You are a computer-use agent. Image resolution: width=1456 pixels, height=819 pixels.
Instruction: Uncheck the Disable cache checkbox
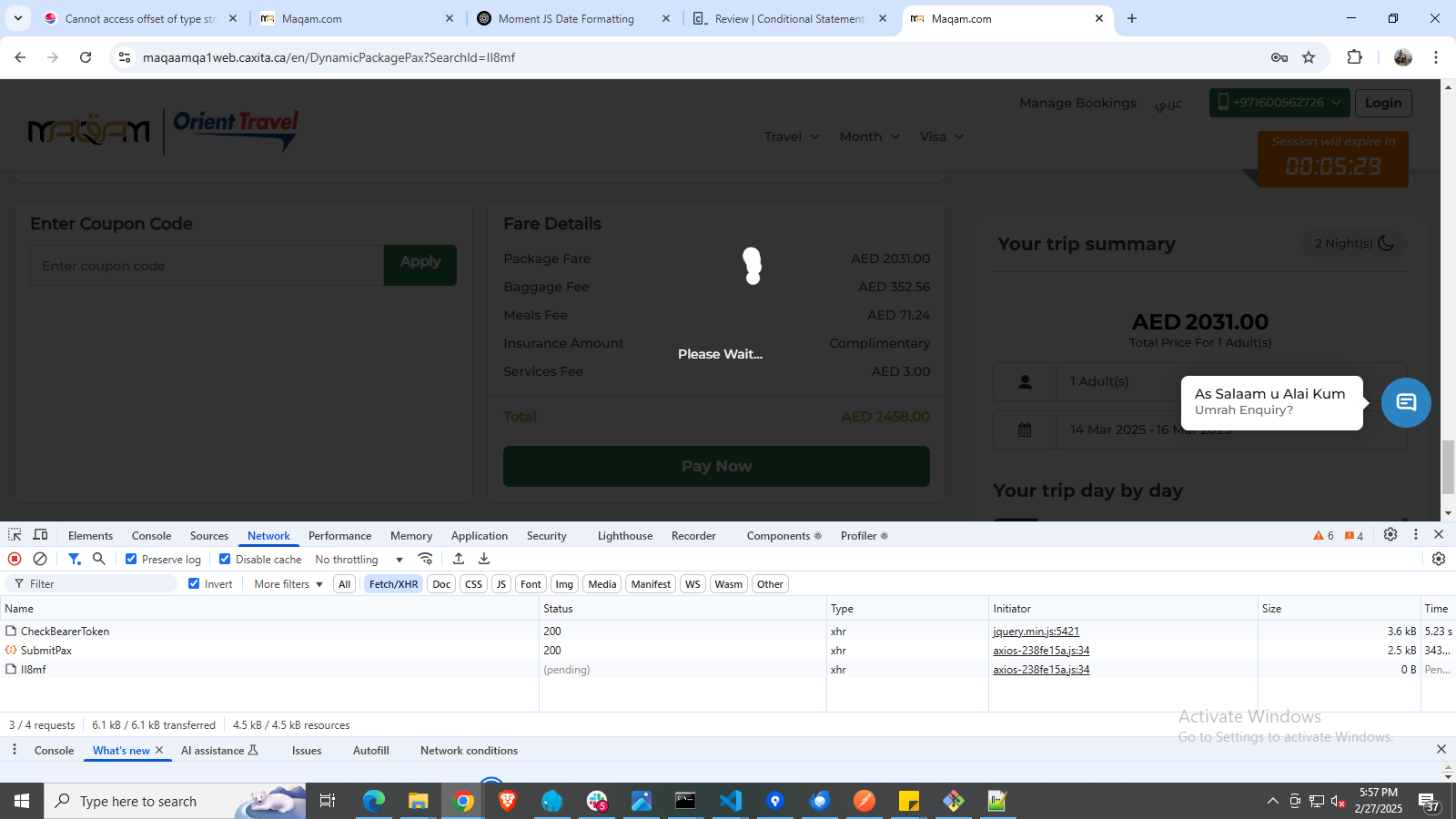tap(225, 559)
